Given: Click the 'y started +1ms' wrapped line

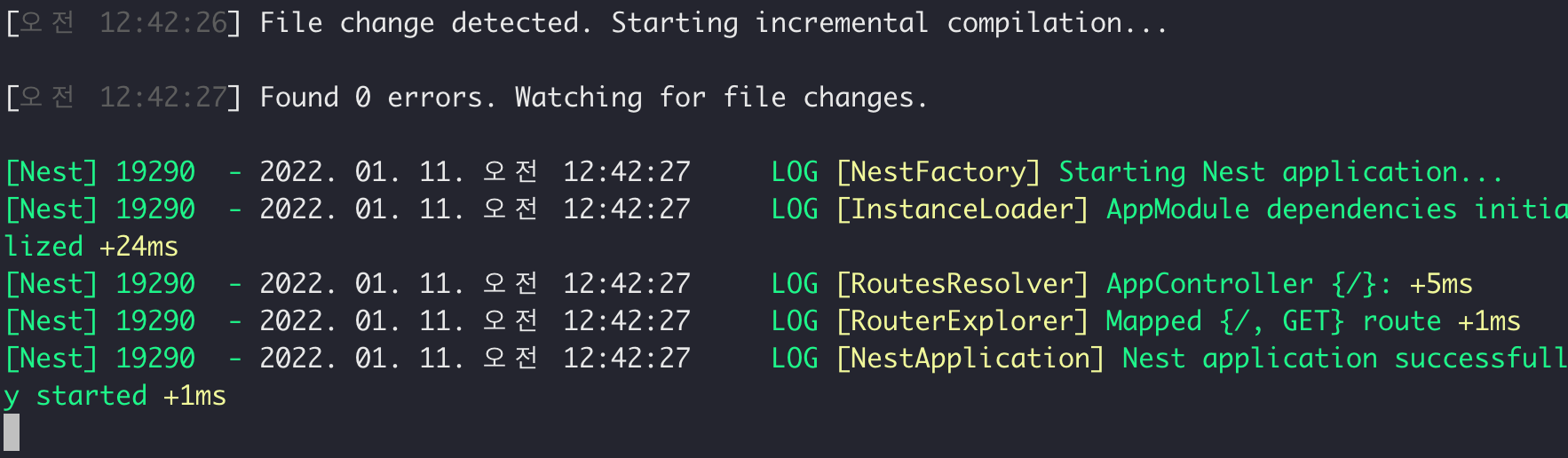Looking at the screenshot, I should pyautogui.click(x=115, y=396).
